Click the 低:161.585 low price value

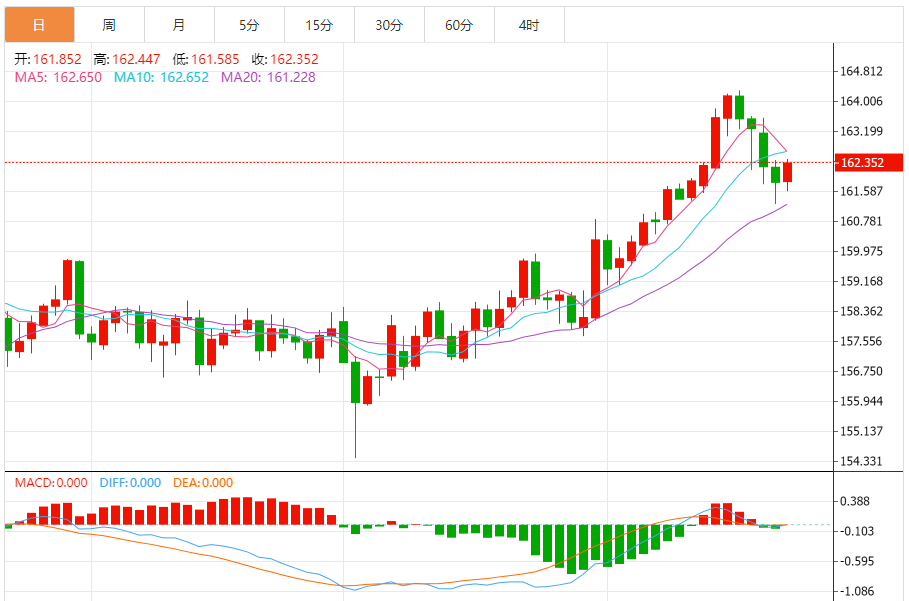click(x=206, y=59)
